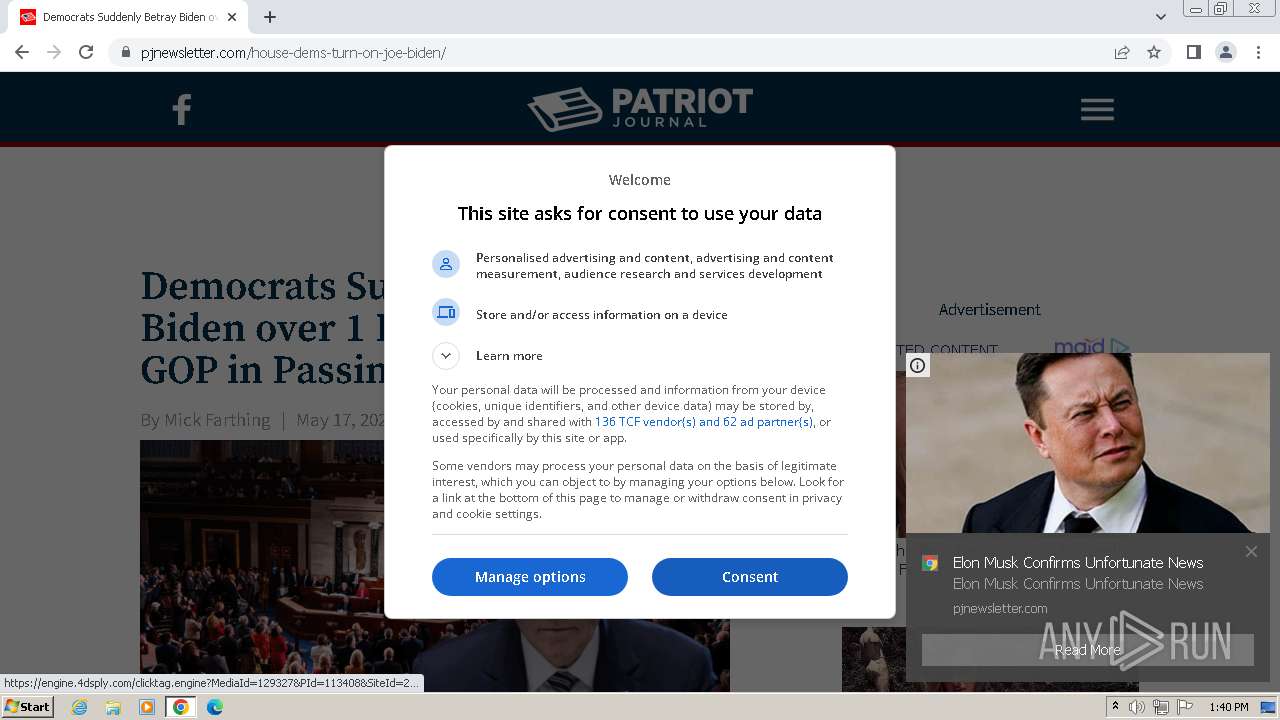Image resolution: width=1280 pixels, height=720 pixels.
Task: Close the Democrats Suddenly Betray Biden tab
Action: (232, 17)
